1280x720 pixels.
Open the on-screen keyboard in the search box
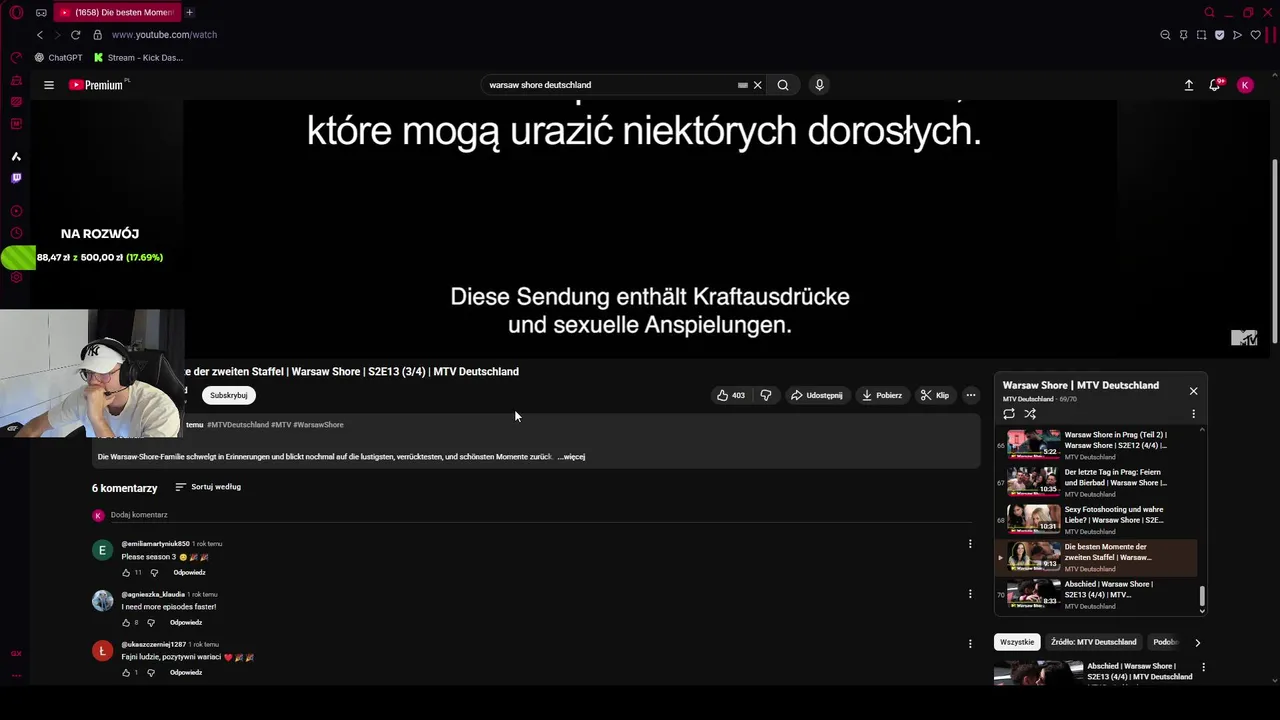click(743, 85)
